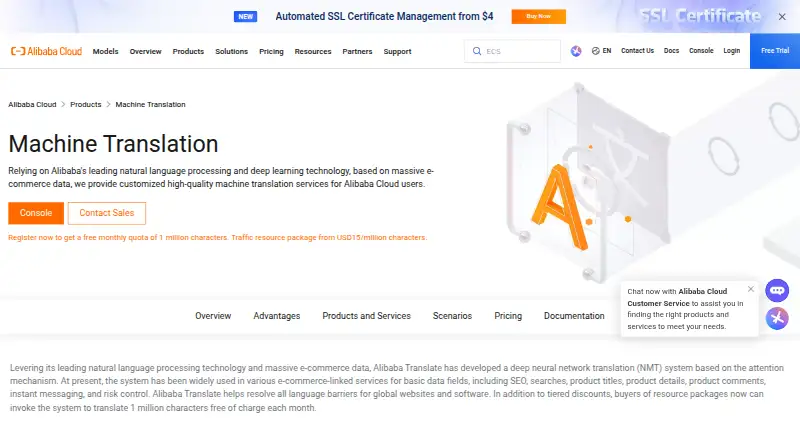This screenshot has height=440, width=800.
Task: Open the purple AI assistant floating button
Action: click(777, 318)
